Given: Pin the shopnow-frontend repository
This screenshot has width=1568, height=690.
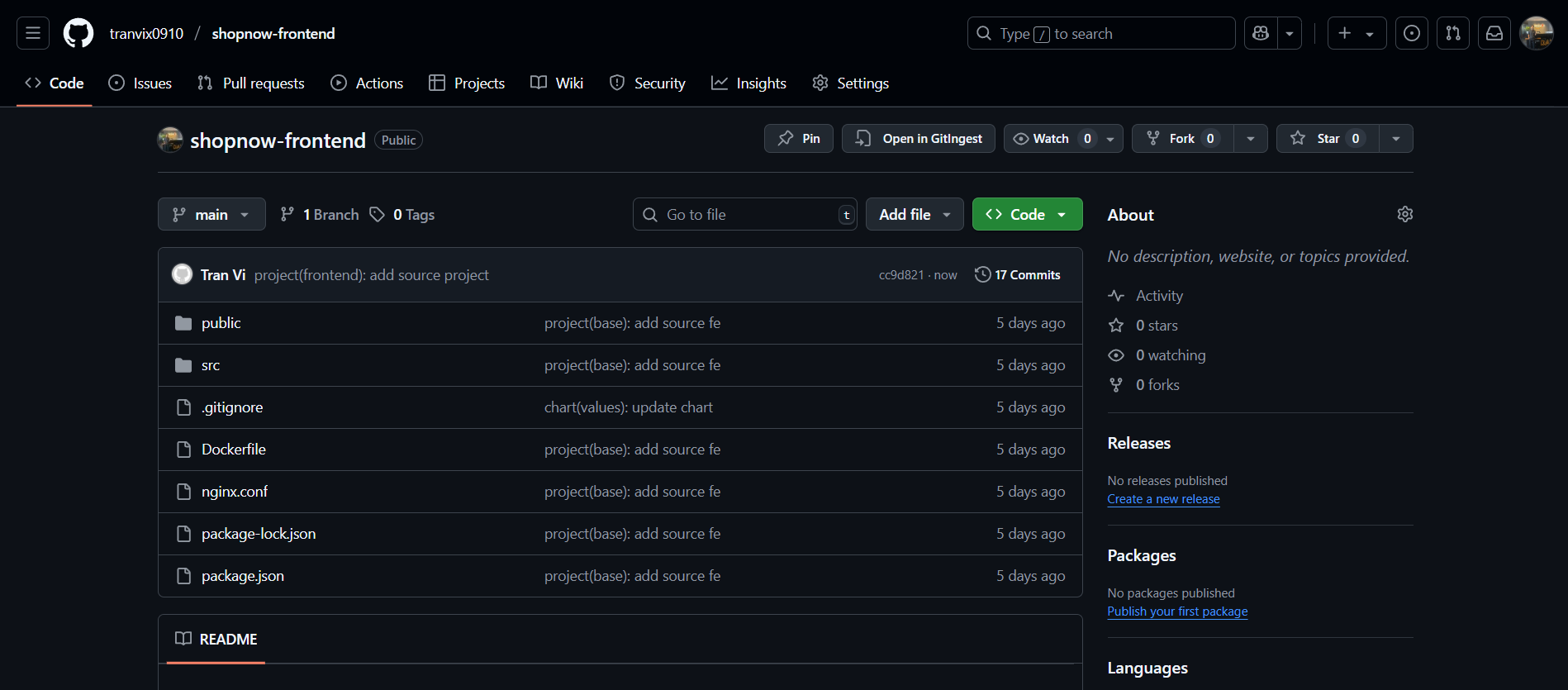Looking at the screenshot, I should pos(799,139).
